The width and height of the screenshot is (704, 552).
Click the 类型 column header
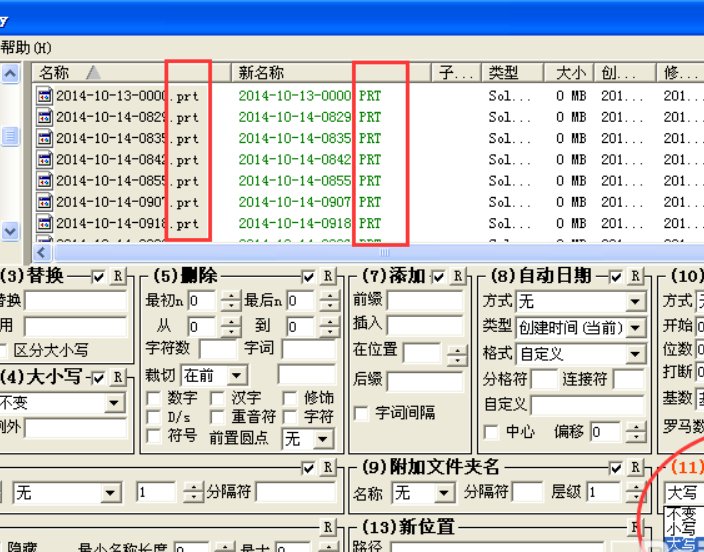coord(512,72)
